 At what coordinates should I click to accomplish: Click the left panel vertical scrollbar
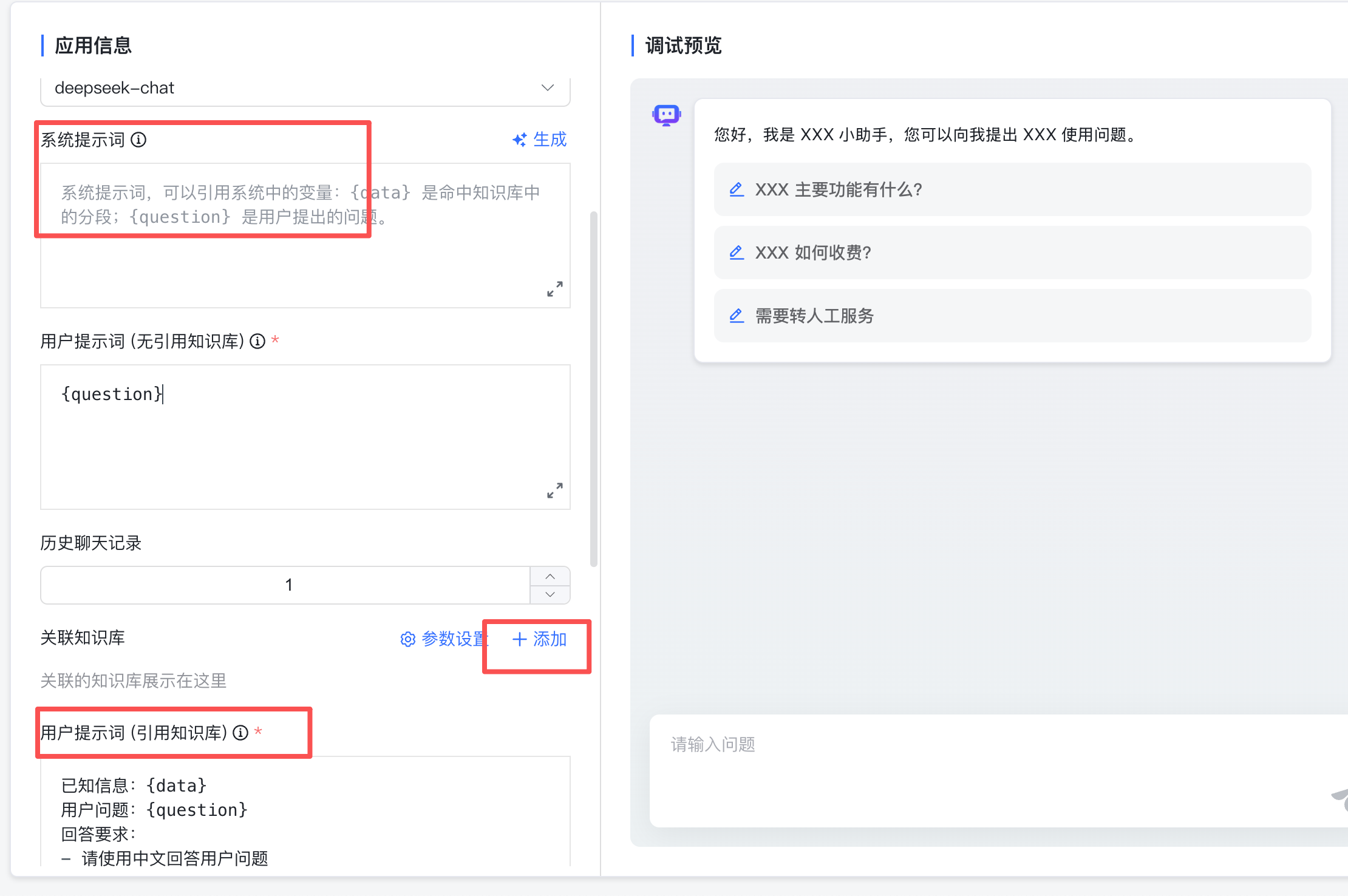tap(594, 389)
